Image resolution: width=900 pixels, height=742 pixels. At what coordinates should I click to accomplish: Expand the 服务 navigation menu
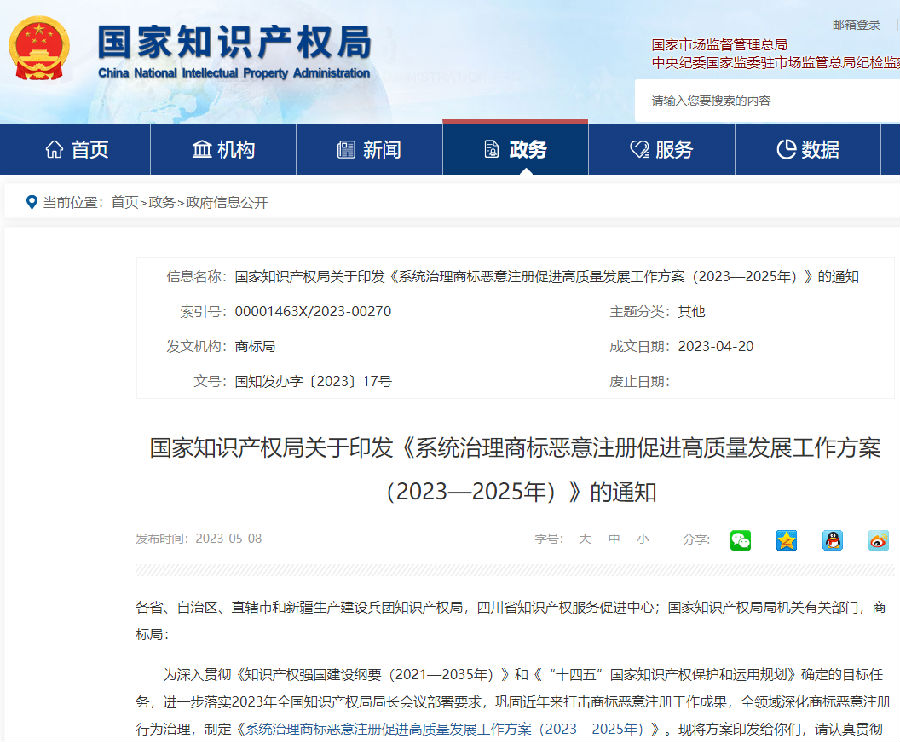[x=661, y=150]
